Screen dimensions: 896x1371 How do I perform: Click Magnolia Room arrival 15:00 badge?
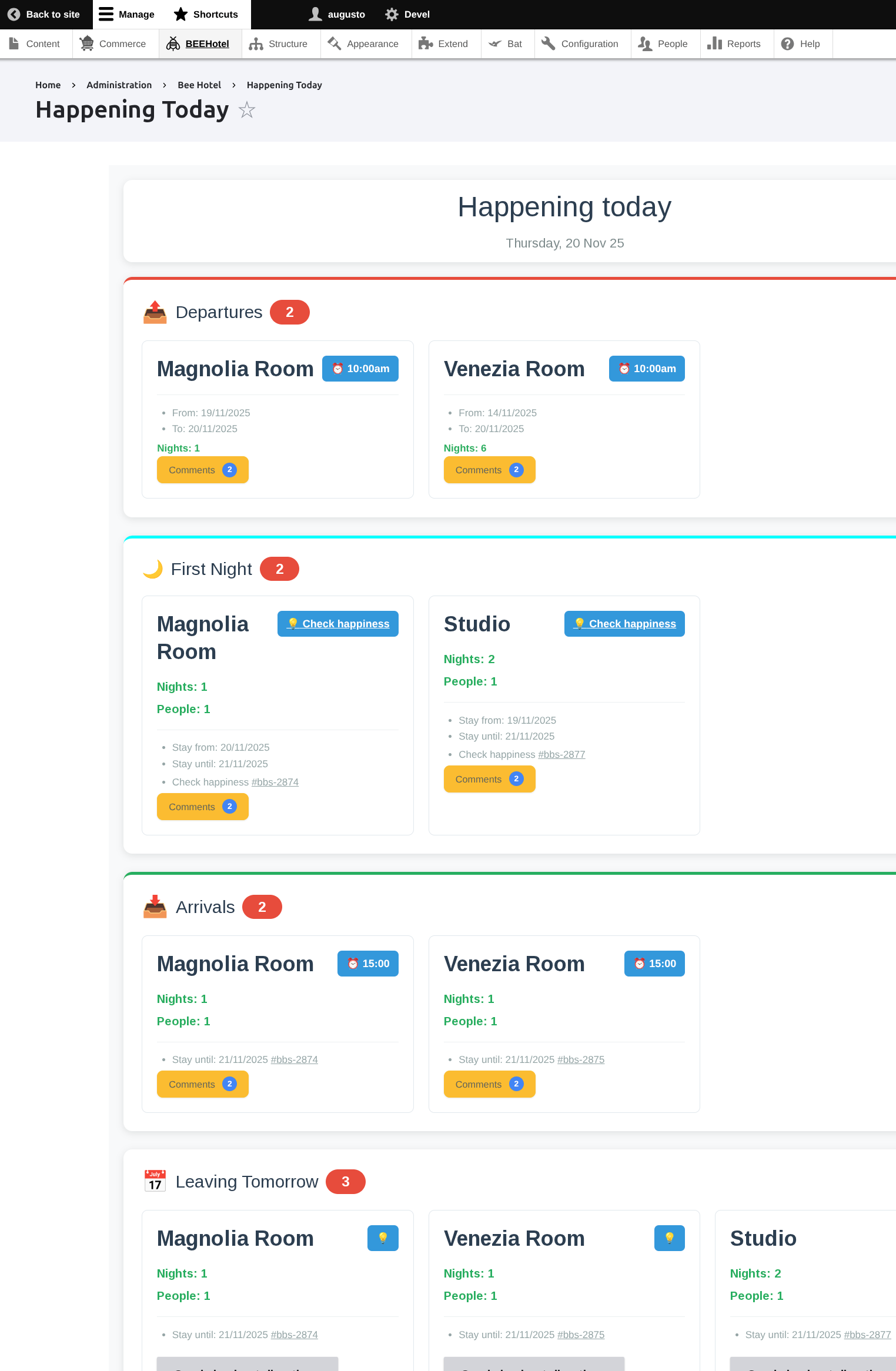tap(368, 964)
